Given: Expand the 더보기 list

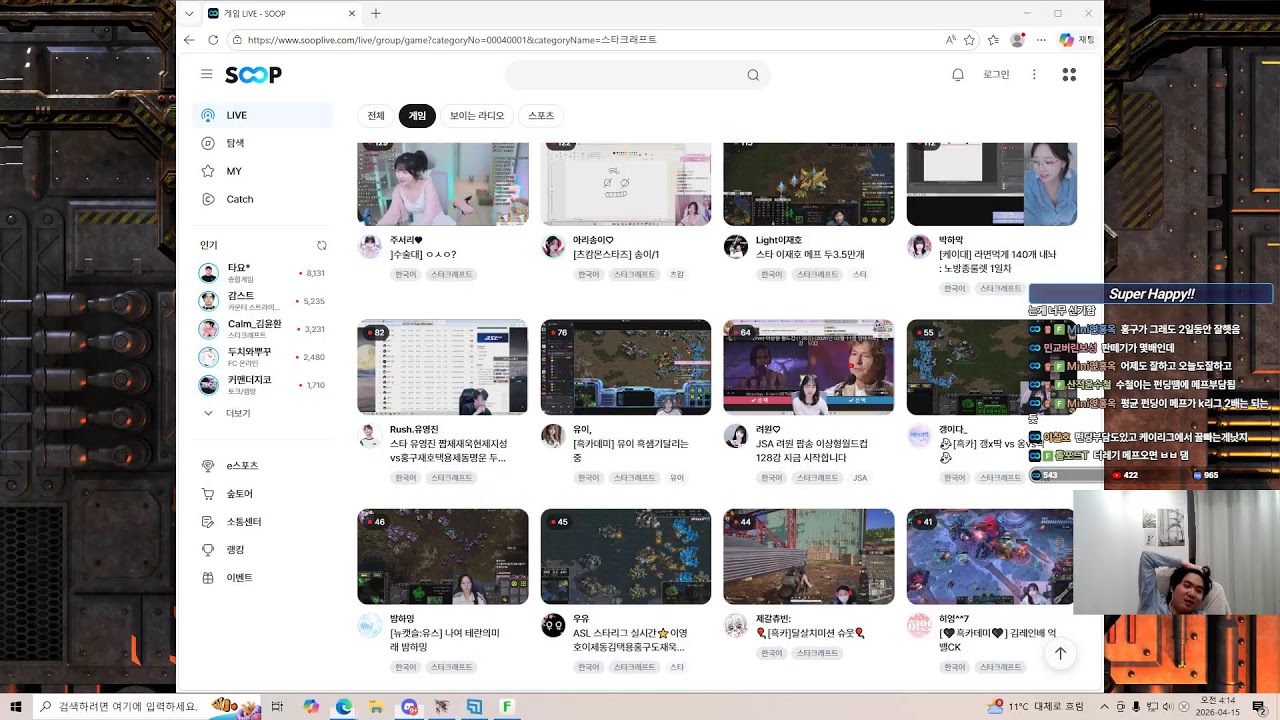Looking at the screenshot, I should tap(227, 413).
